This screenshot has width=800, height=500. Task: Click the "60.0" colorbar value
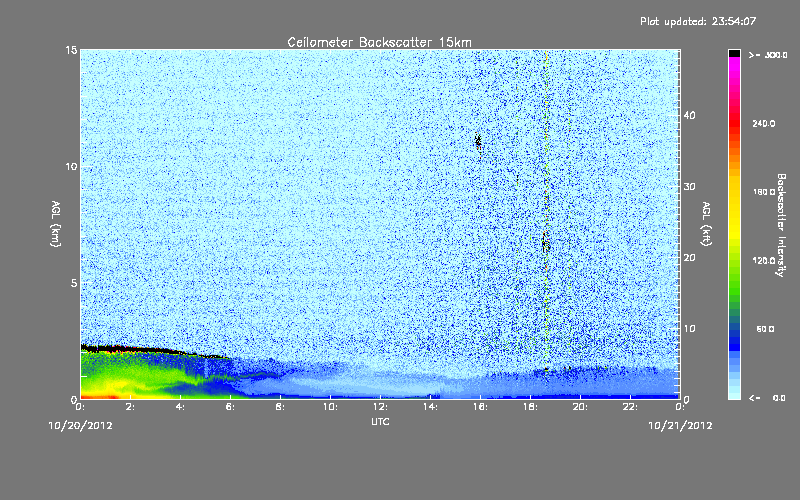(765, 329)
